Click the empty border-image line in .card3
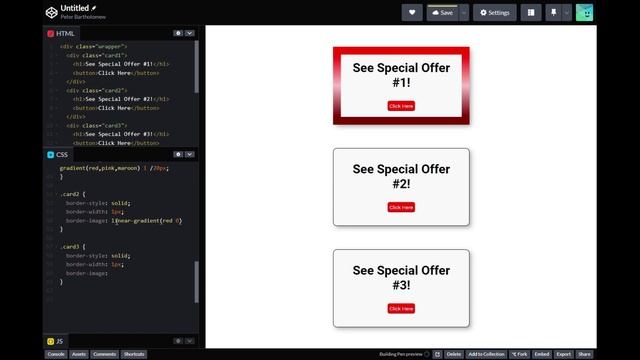This screenshot has height=360, width=640. 87,273
